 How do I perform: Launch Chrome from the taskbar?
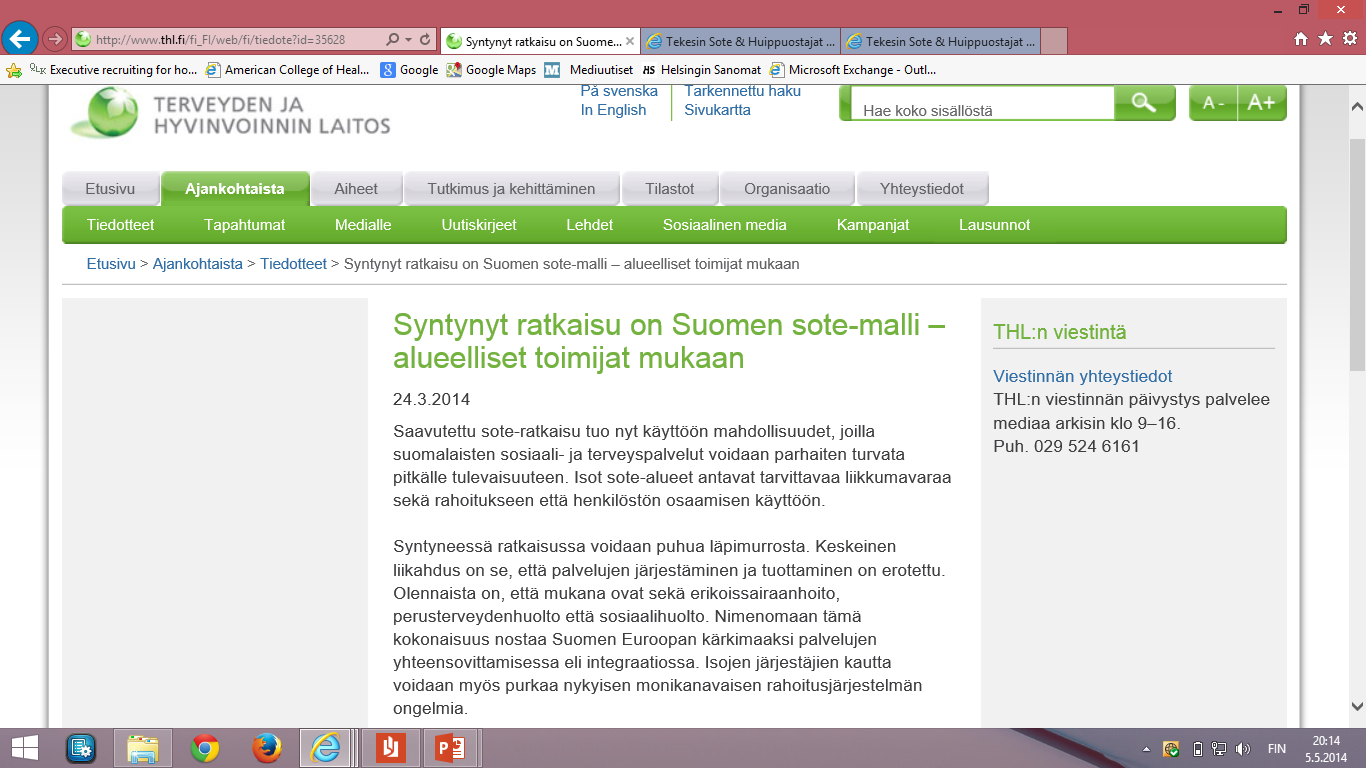[205, 748]
